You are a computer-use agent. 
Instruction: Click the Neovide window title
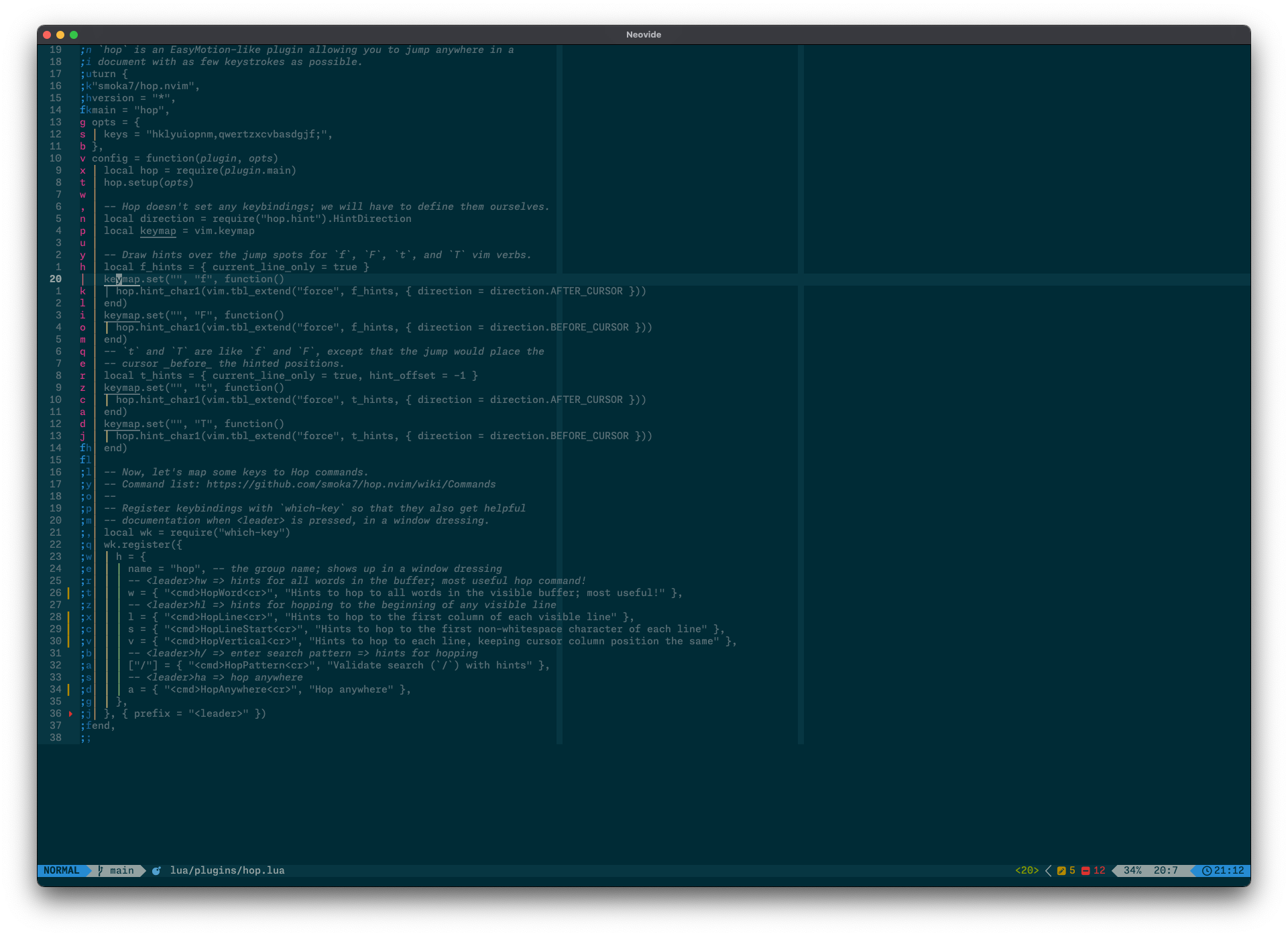[643, 34]
